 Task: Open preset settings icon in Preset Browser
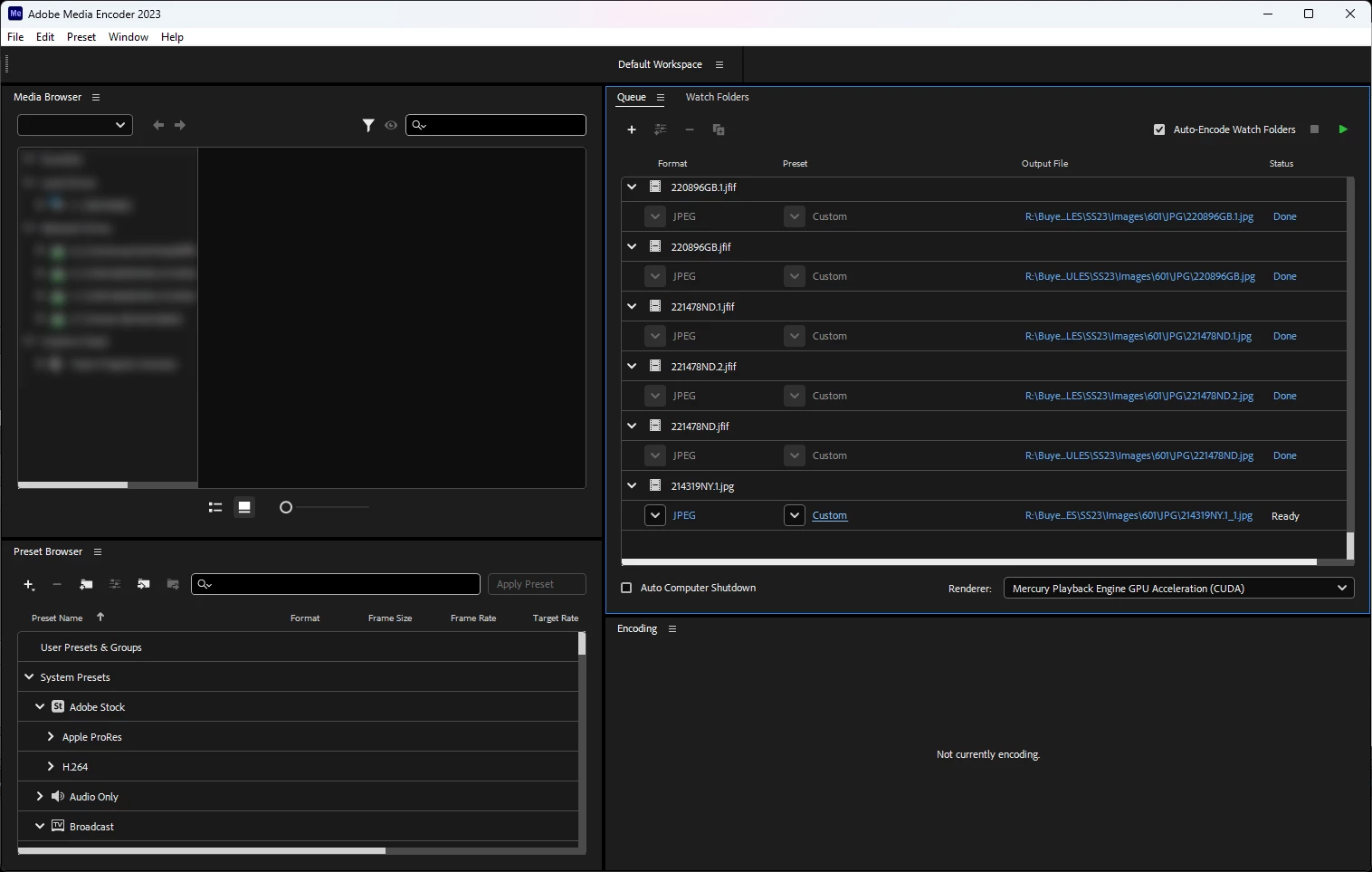coord(115,585)
